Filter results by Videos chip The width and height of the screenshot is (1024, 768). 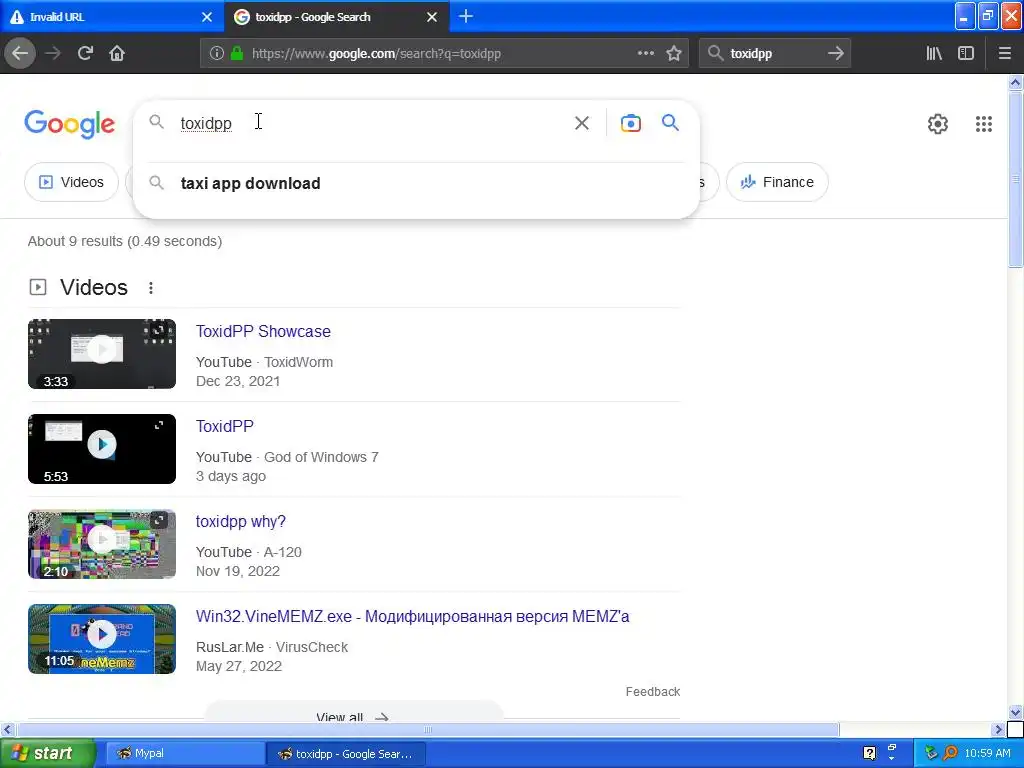(72, 182)
